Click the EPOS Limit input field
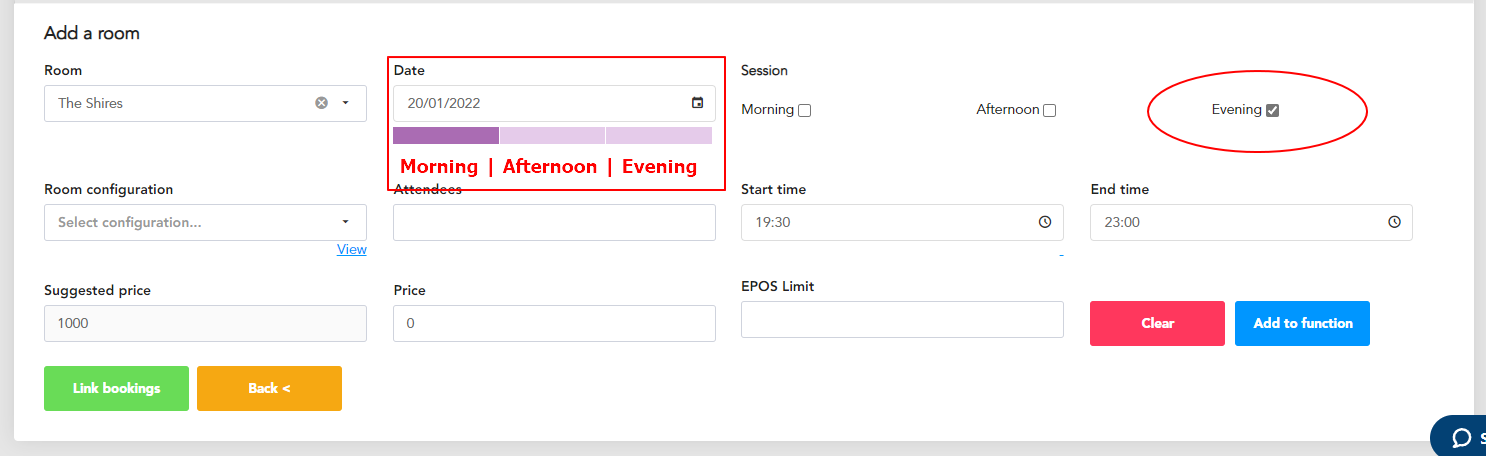Image resolution: width=1486 pixels, height=456 pixels. click(902, 319)
